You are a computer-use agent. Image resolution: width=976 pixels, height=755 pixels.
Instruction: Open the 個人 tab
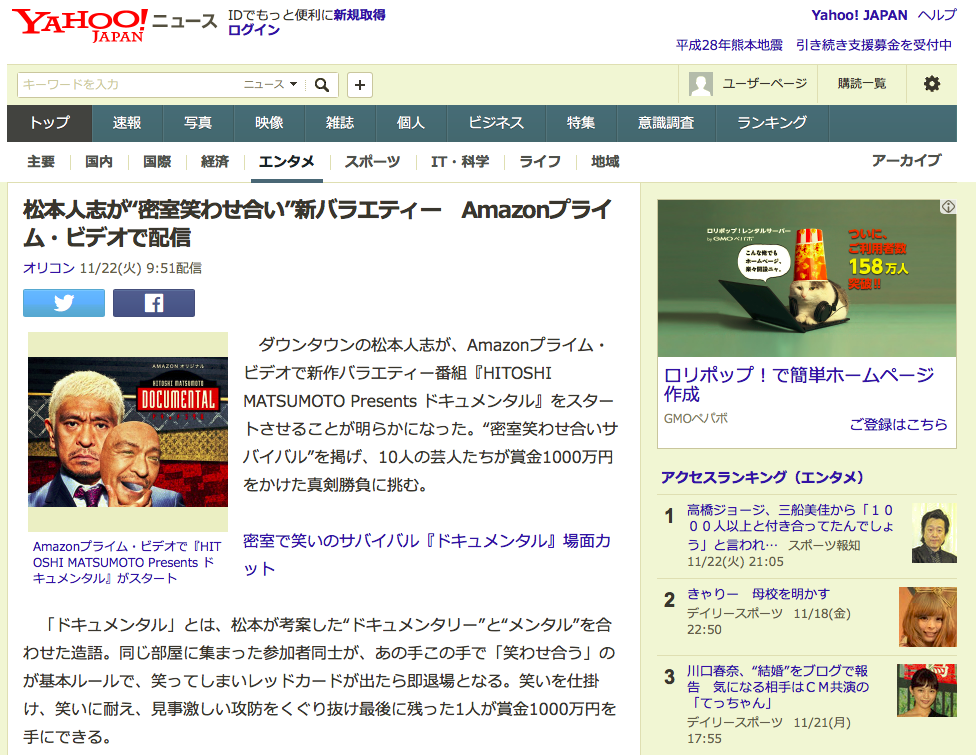(x=411, y=123)
